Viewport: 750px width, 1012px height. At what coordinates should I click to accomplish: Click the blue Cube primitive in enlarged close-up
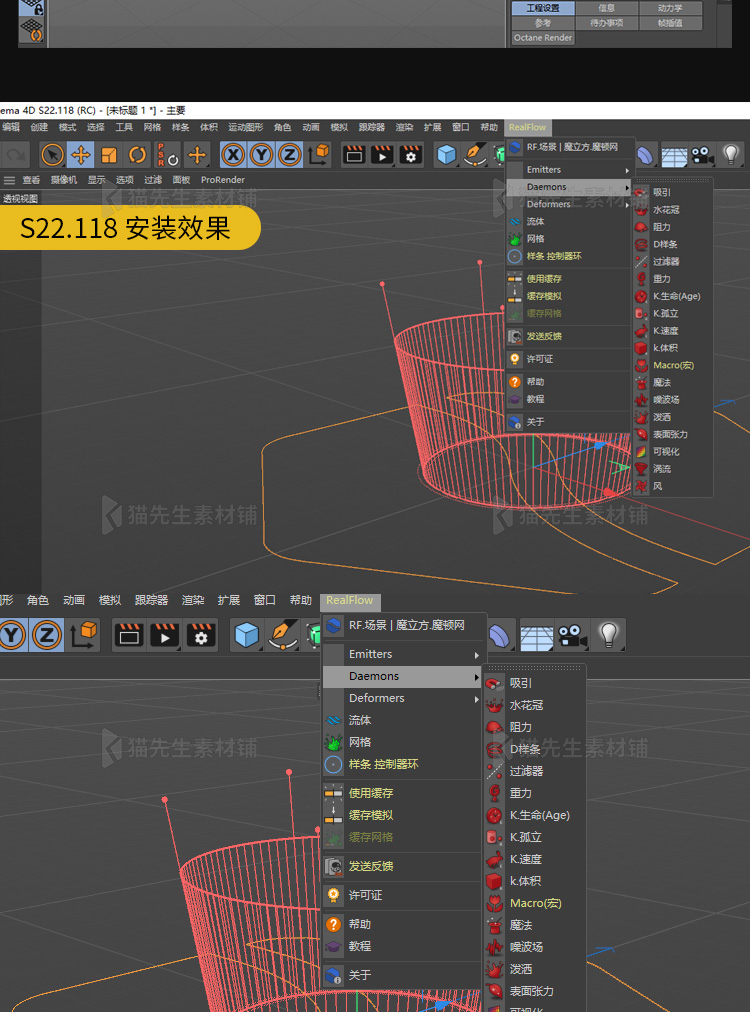click(x=247, y=635)
